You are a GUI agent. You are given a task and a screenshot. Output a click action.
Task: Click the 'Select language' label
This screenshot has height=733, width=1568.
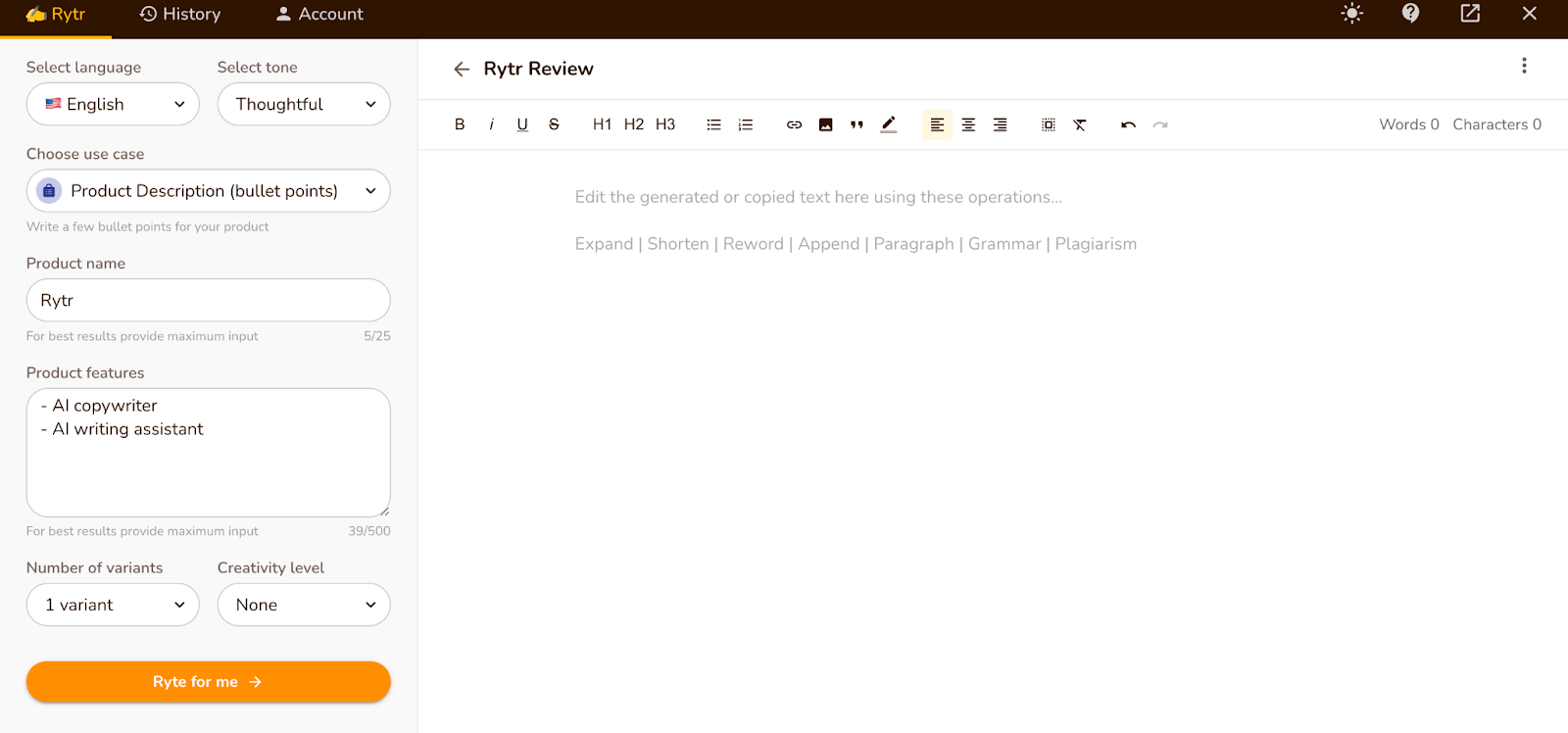83,67
